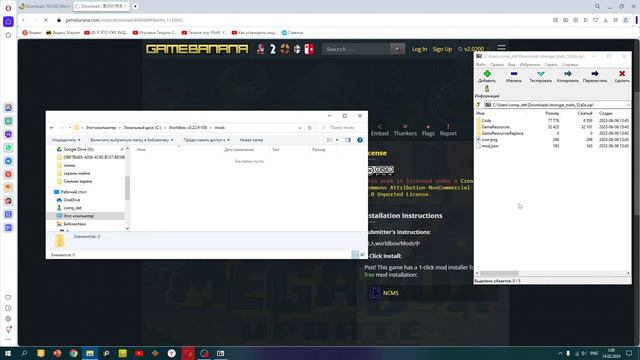Click the GameBanana logo
The image size is (640, 360).
(197, 49)
